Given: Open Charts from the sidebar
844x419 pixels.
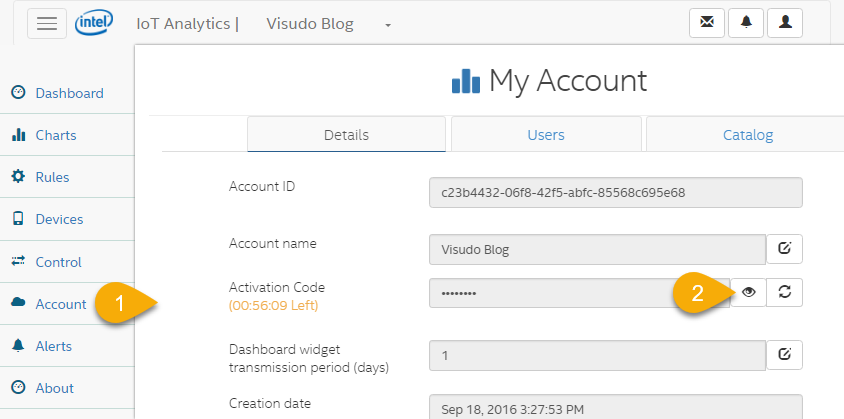Looking at the screenshot, I should point(56,135).
